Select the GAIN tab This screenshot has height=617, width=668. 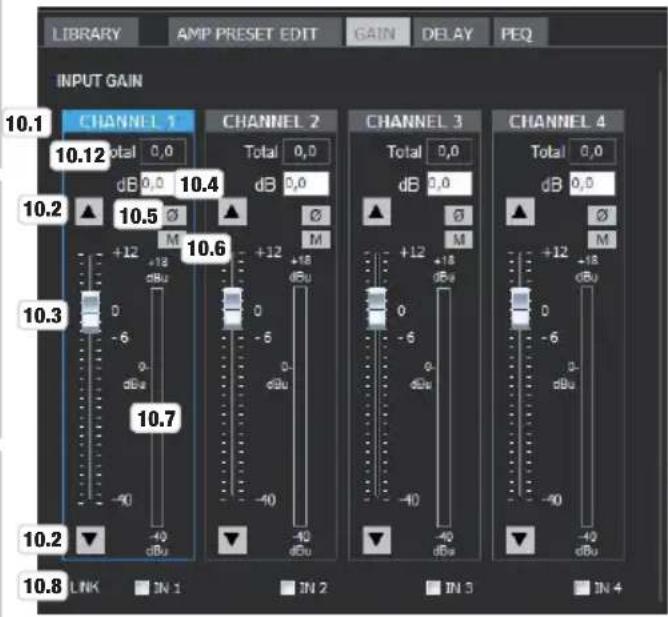378,32
